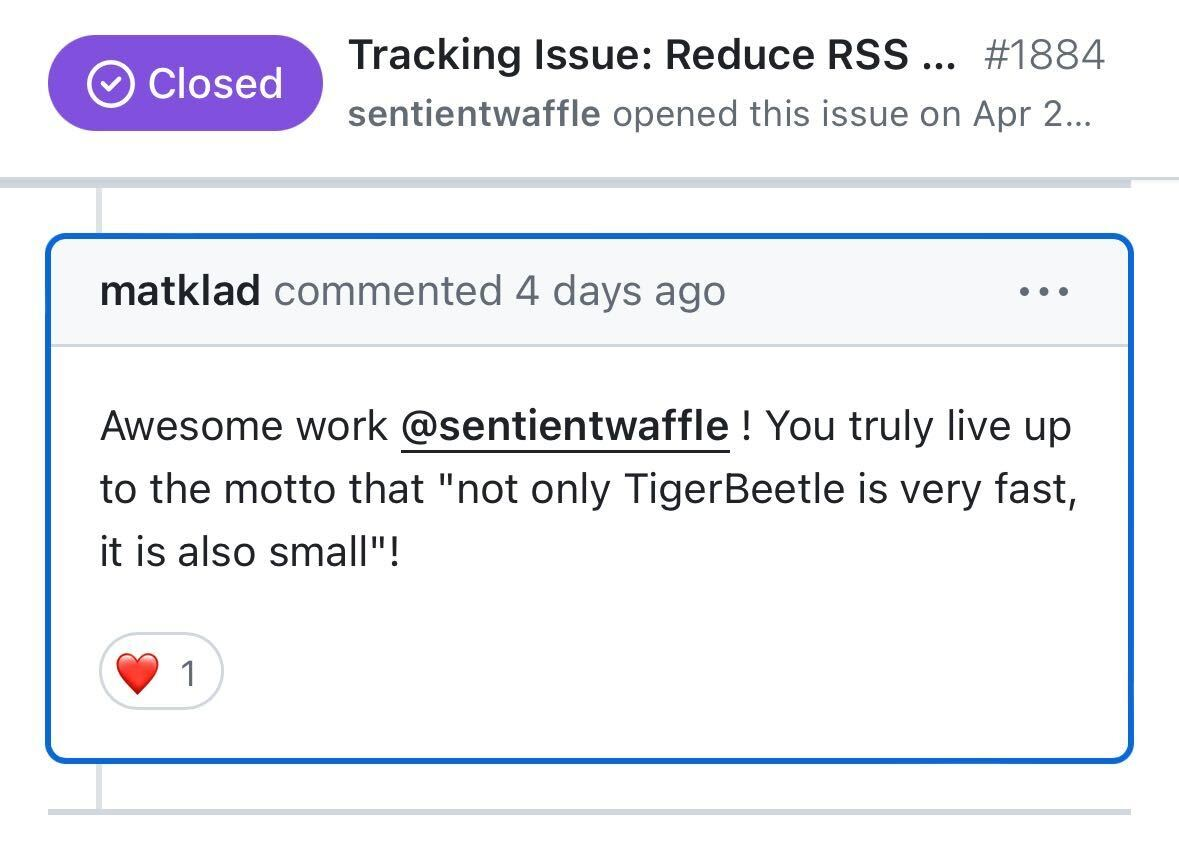The width and height of the screenshot is (1179, 843).
Task: Select the "Tracking Issue: Reduce RSS" title
Action: coord(628,56)
